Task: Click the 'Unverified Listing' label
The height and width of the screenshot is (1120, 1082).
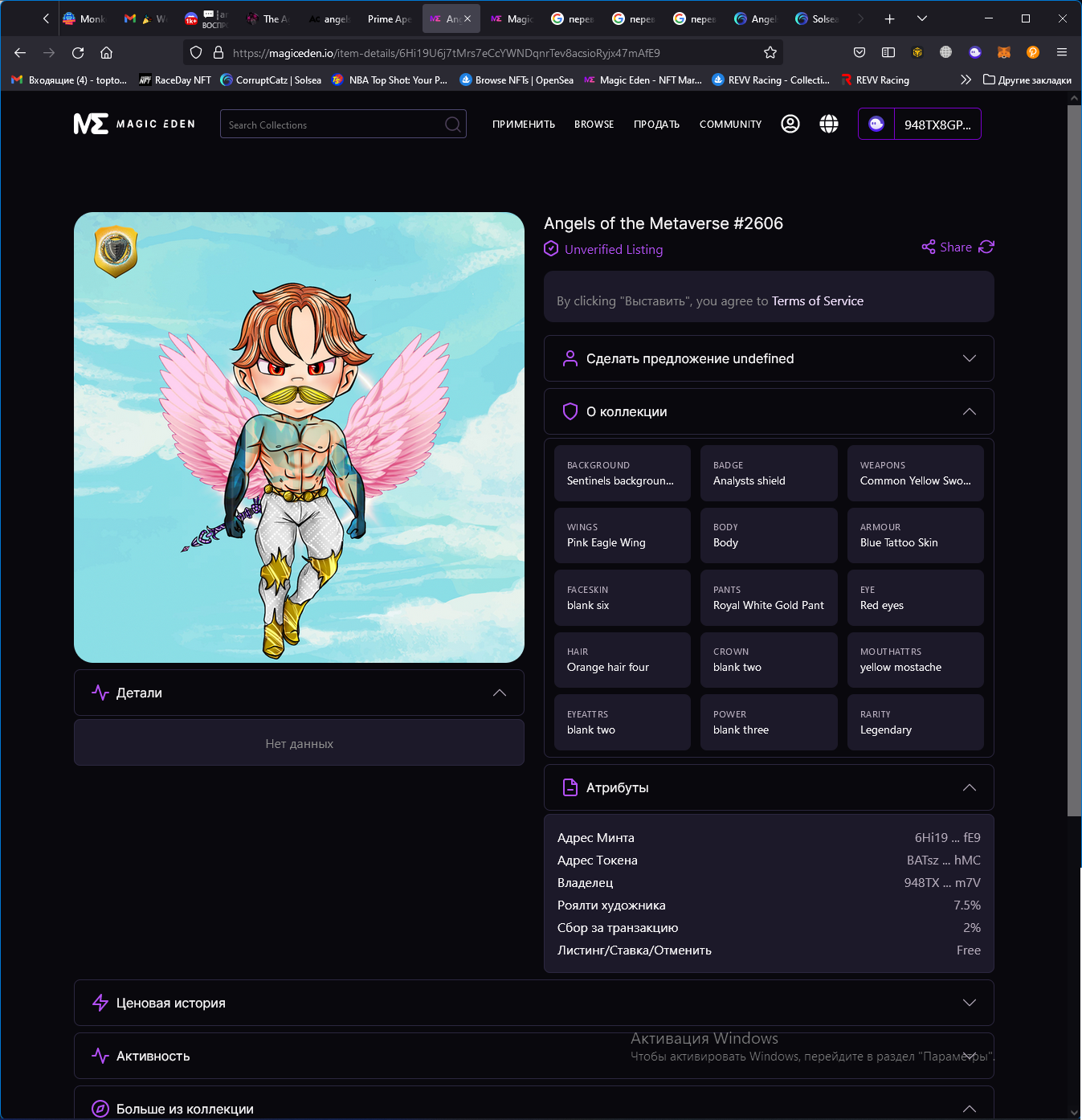Action: (614, 250)
